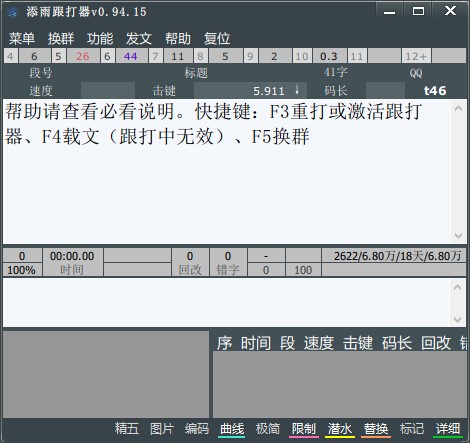Toggle the 详细 option
The image size is (470, 443).
point(448,429)
